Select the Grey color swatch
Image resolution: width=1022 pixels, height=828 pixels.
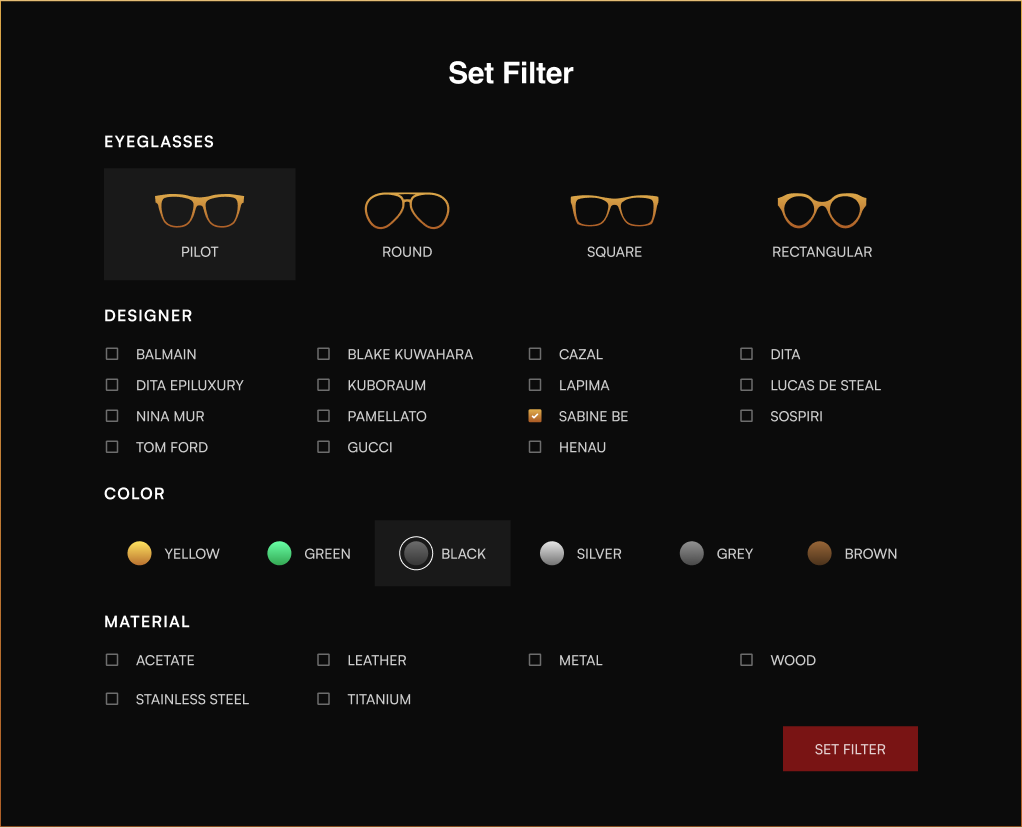tap(692, 554)
